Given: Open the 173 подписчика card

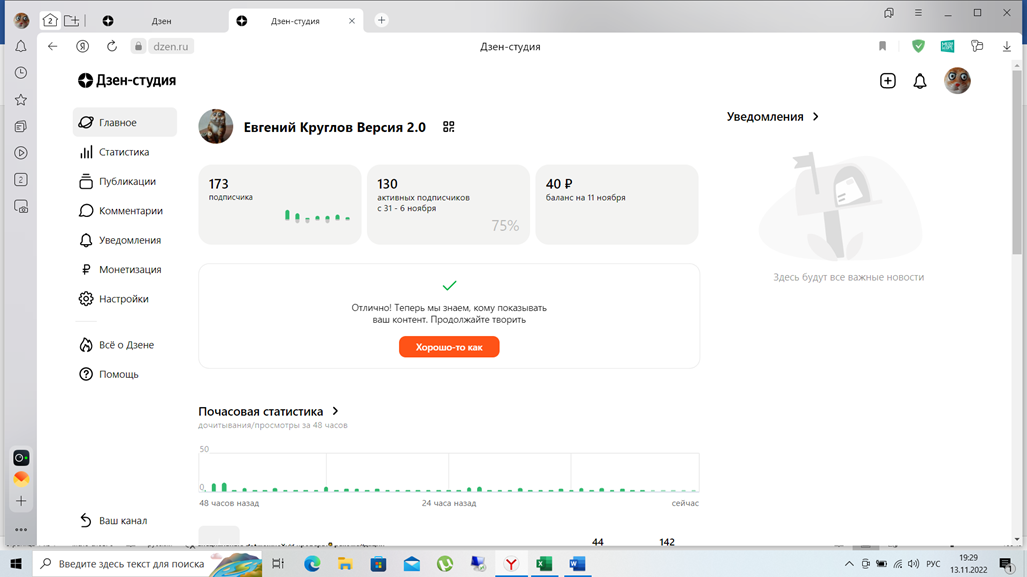Looking at the screenshot, I should pos(280,204).
